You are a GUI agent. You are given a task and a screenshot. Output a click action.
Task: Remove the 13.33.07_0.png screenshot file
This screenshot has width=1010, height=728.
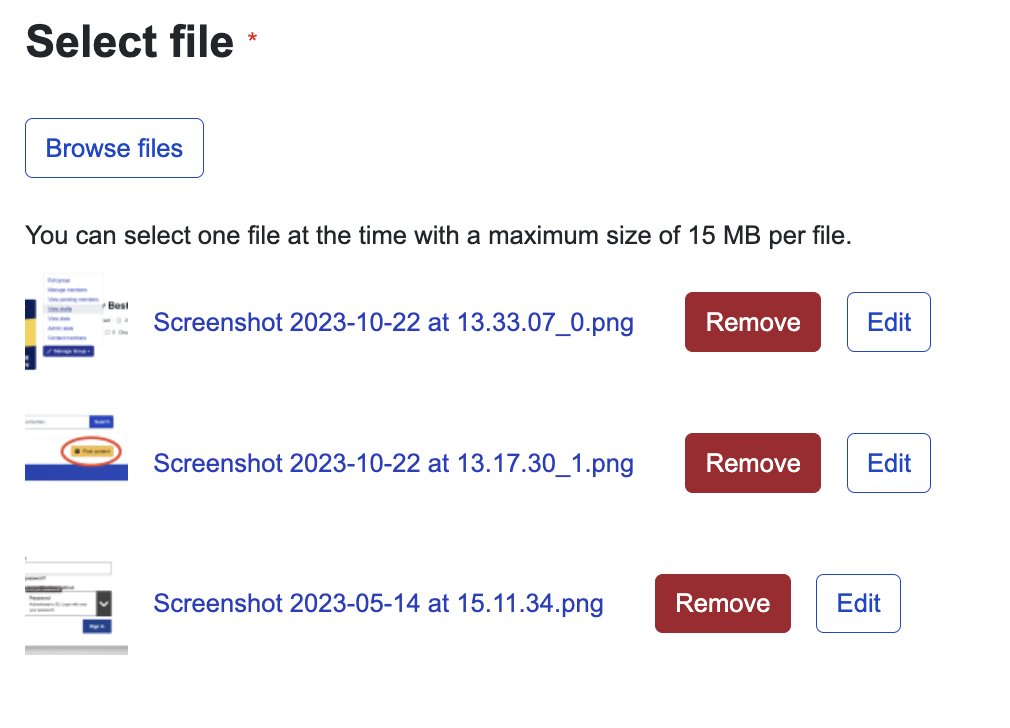[x=752, y=322]
